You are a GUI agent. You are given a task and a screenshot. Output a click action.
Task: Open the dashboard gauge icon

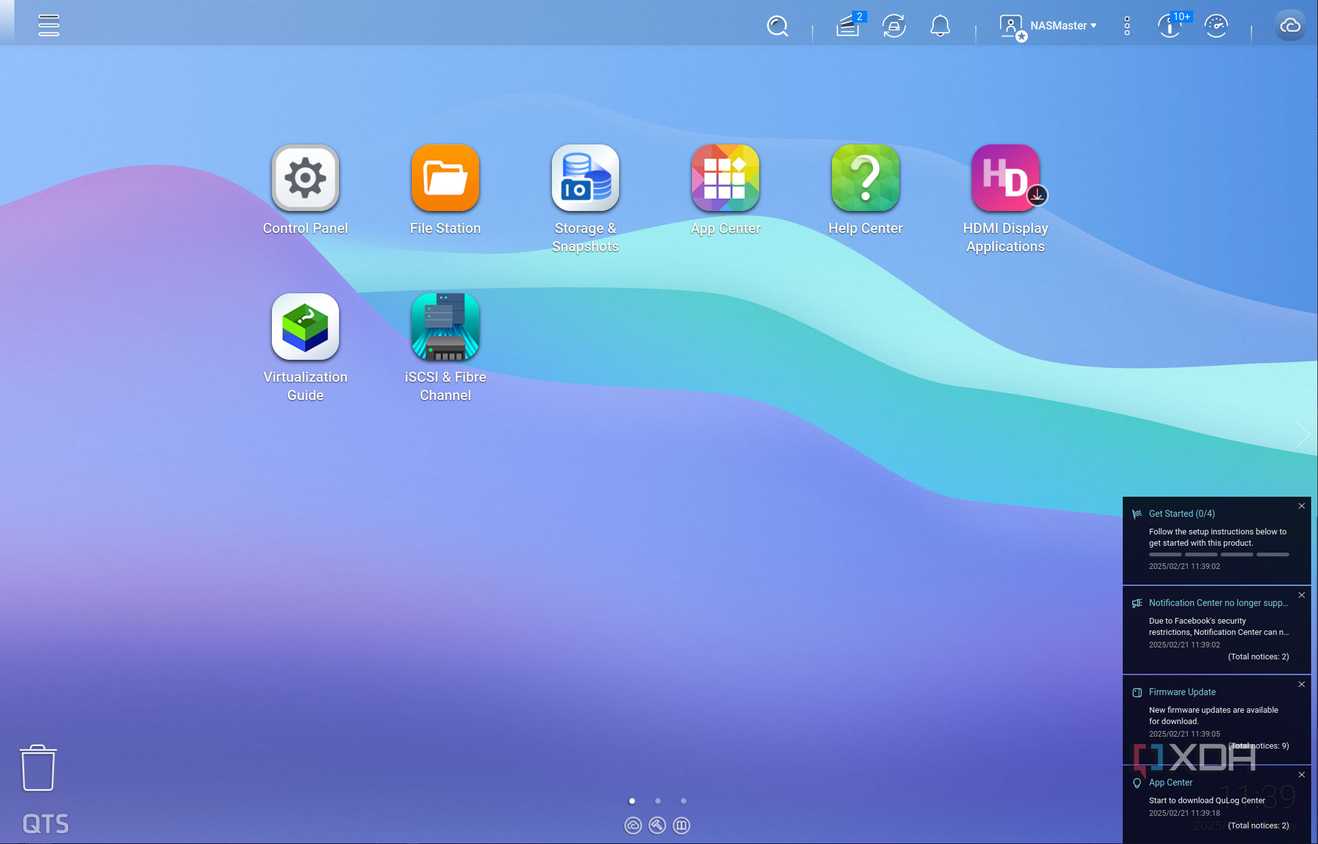click(1216, 26)
